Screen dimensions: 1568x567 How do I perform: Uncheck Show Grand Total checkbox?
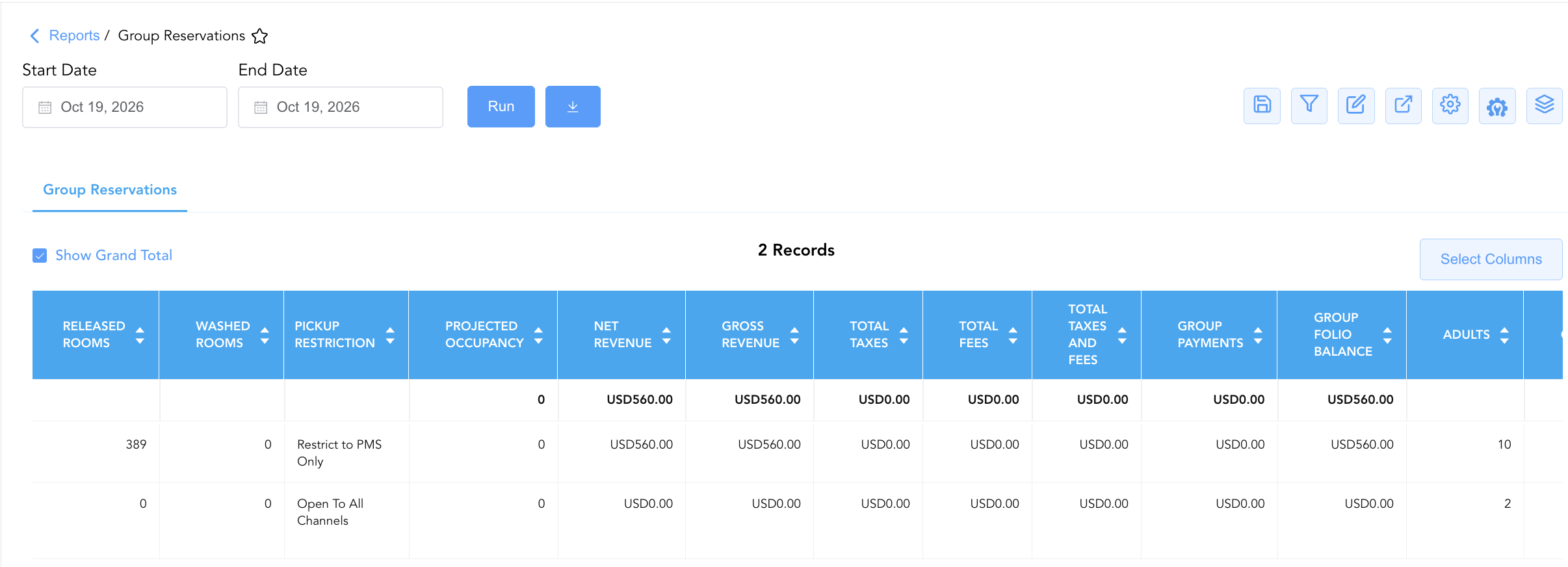point(40,256)
